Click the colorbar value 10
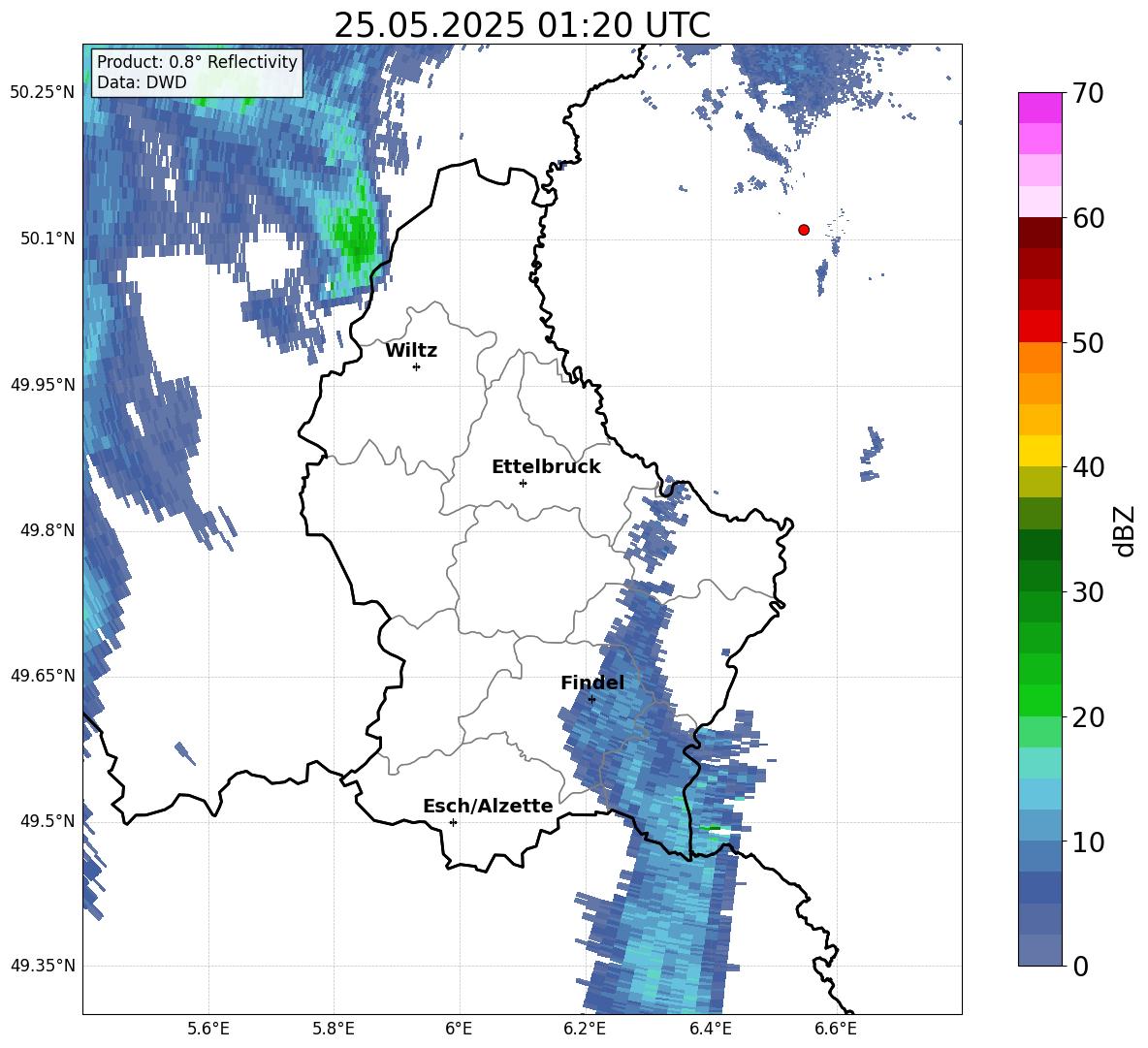 pyautogui.click(x=1088, y=842)
